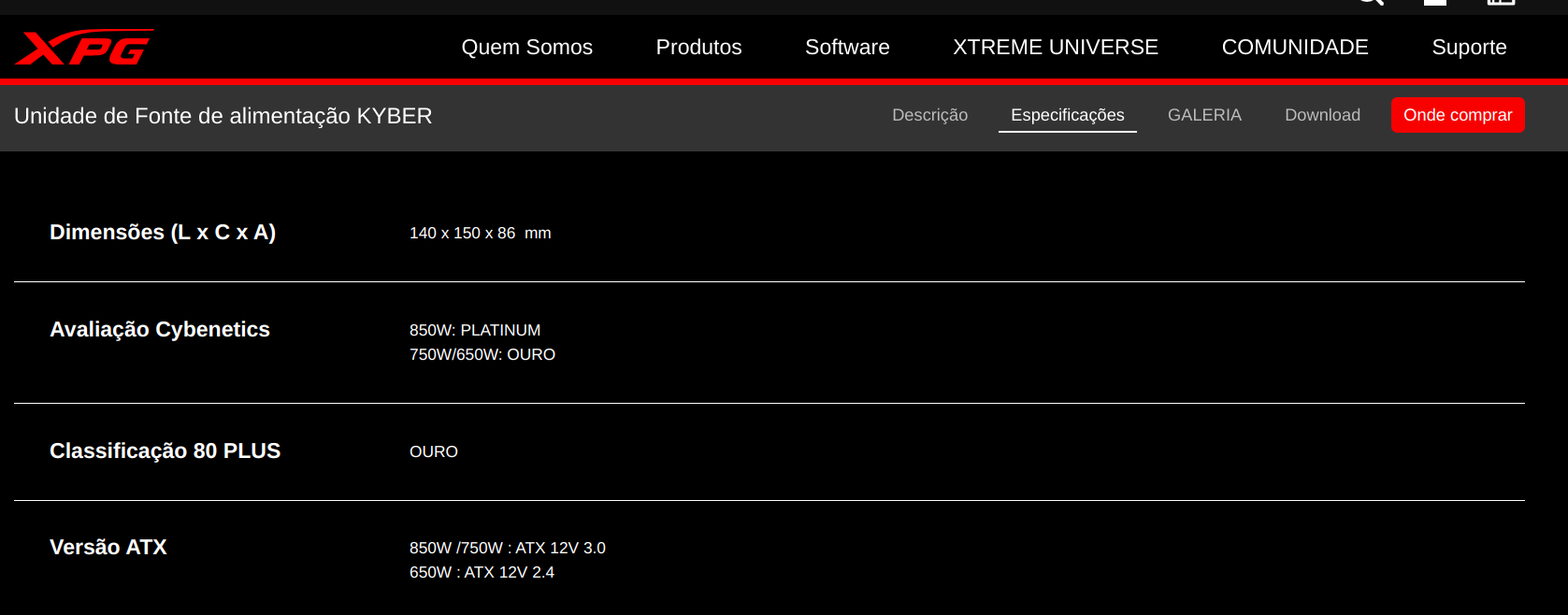Click the 140 x 150 x 86 mm value
This screenshot has width=1568, height=615.
click(481, 233)
